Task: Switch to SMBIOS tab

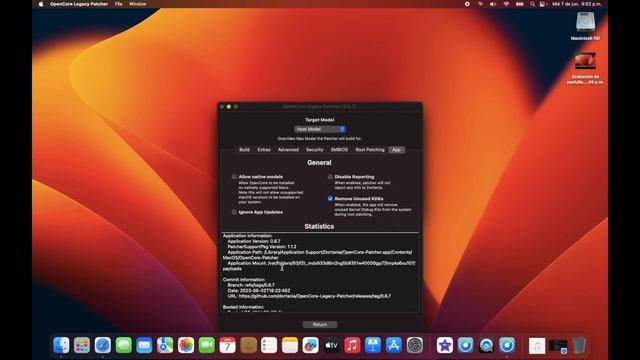Action: [339, 150]
